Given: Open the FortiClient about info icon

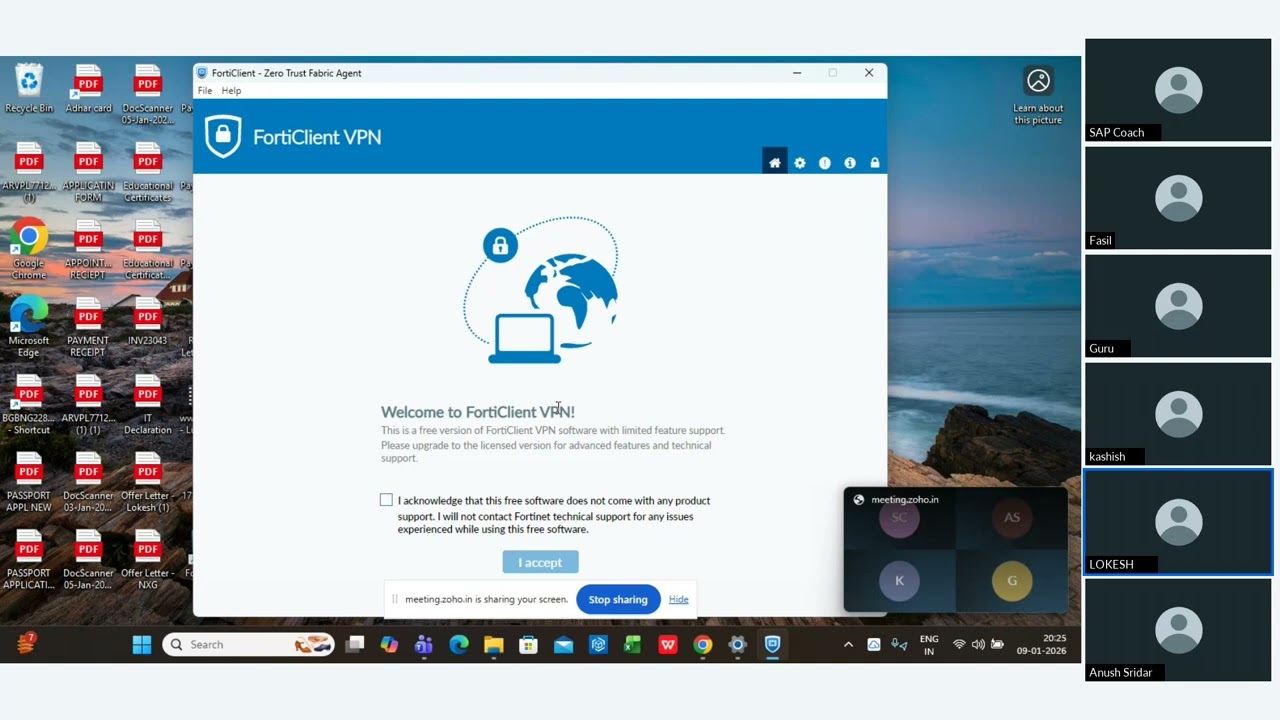Looking at the screenshot, I should 850,163.
